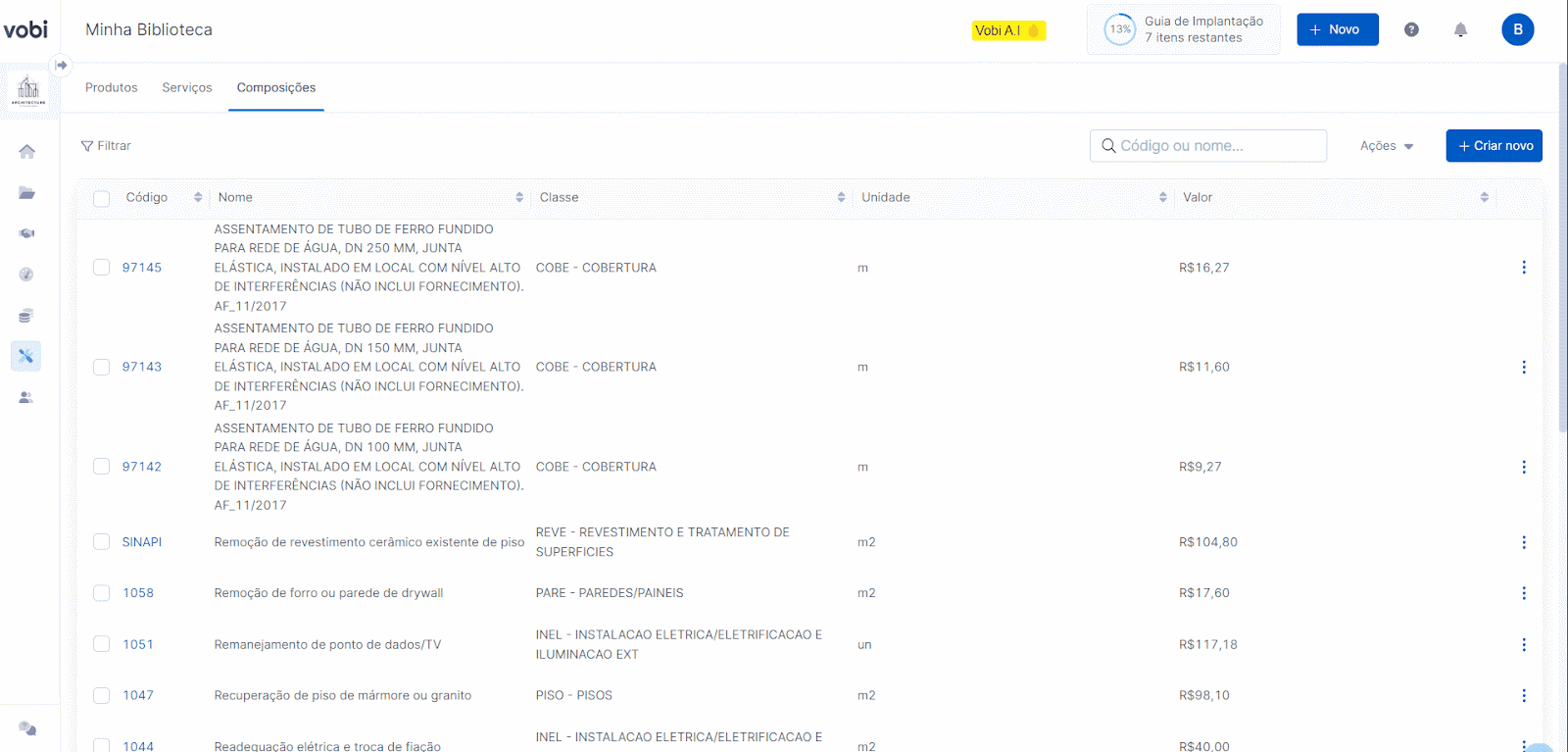Click the Código ou nome search field

point(1208,145)
